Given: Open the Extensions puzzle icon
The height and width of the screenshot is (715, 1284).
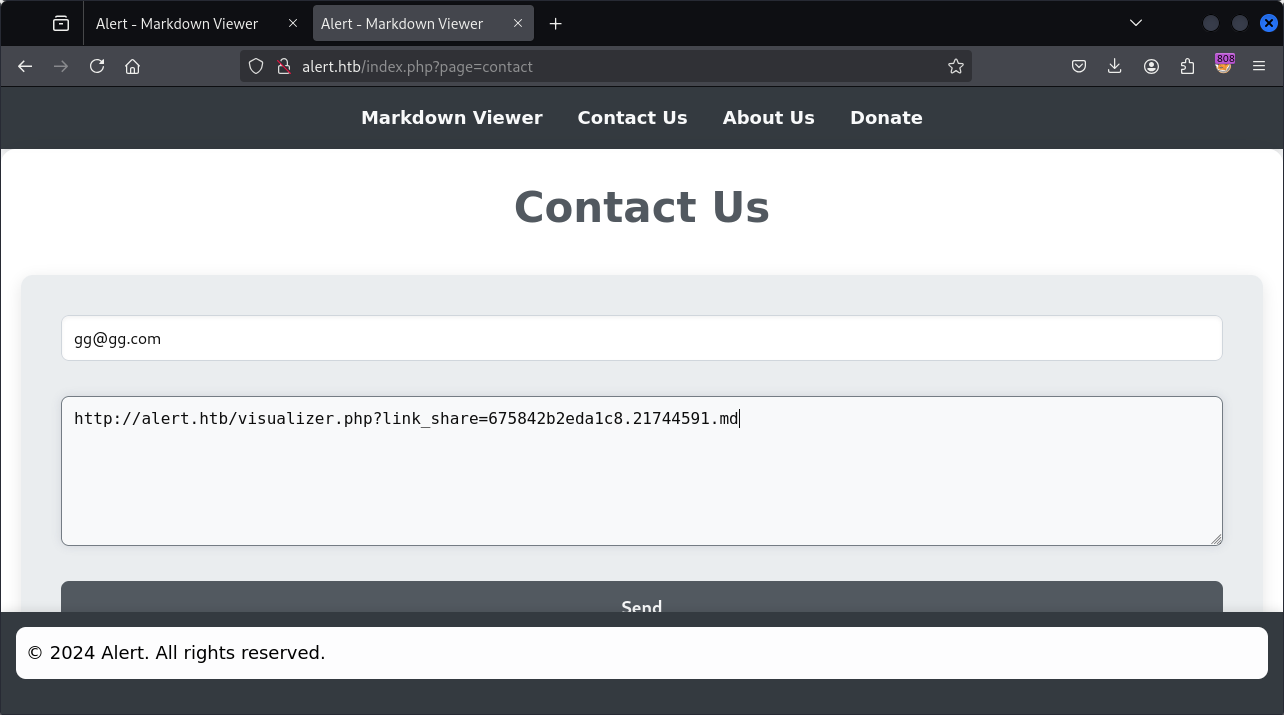Looking at the screenshot, I should pos(1187,66).
